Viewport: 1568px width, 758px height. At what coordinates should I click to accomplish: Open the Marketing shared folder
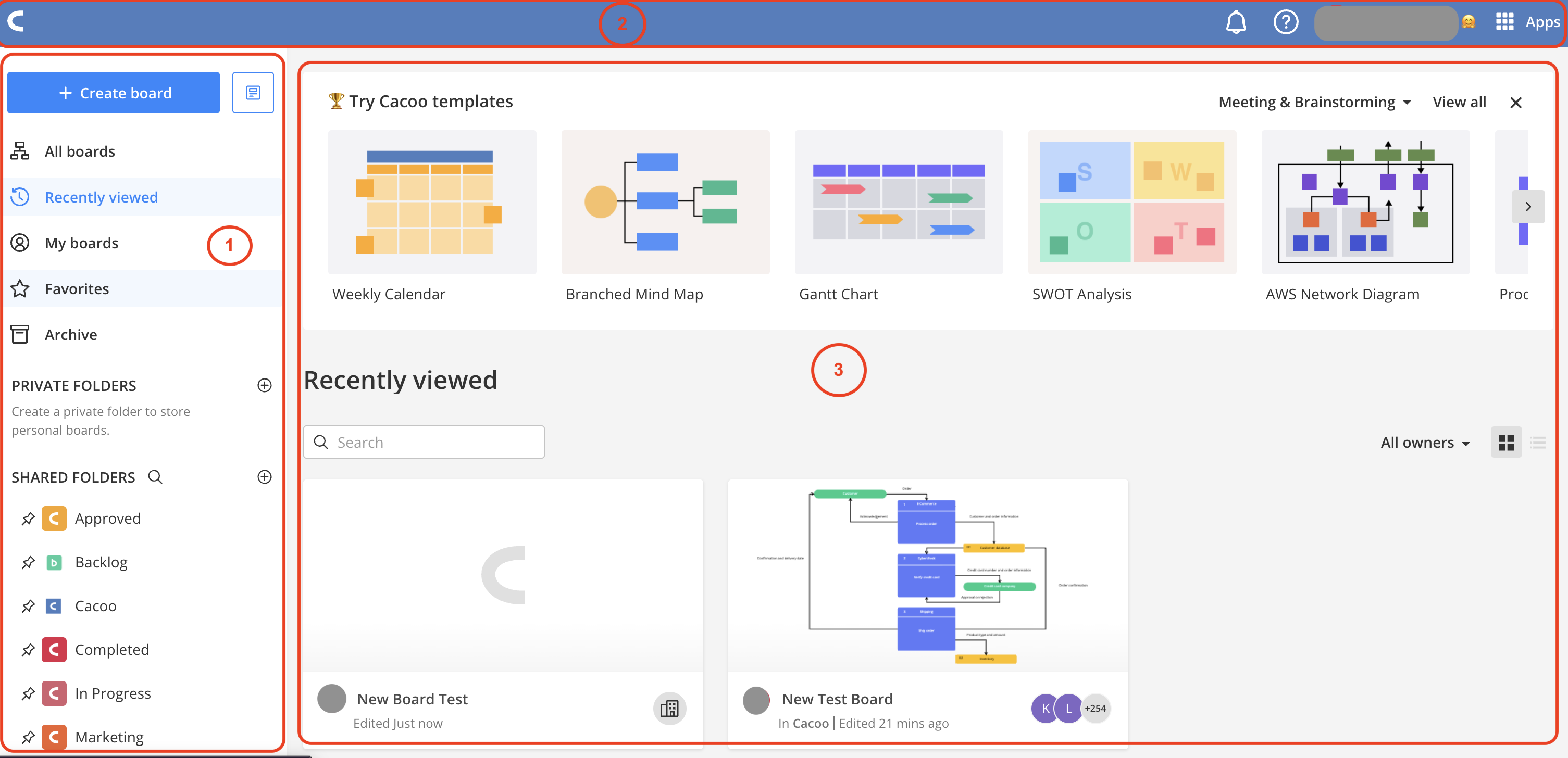(109, 738)
